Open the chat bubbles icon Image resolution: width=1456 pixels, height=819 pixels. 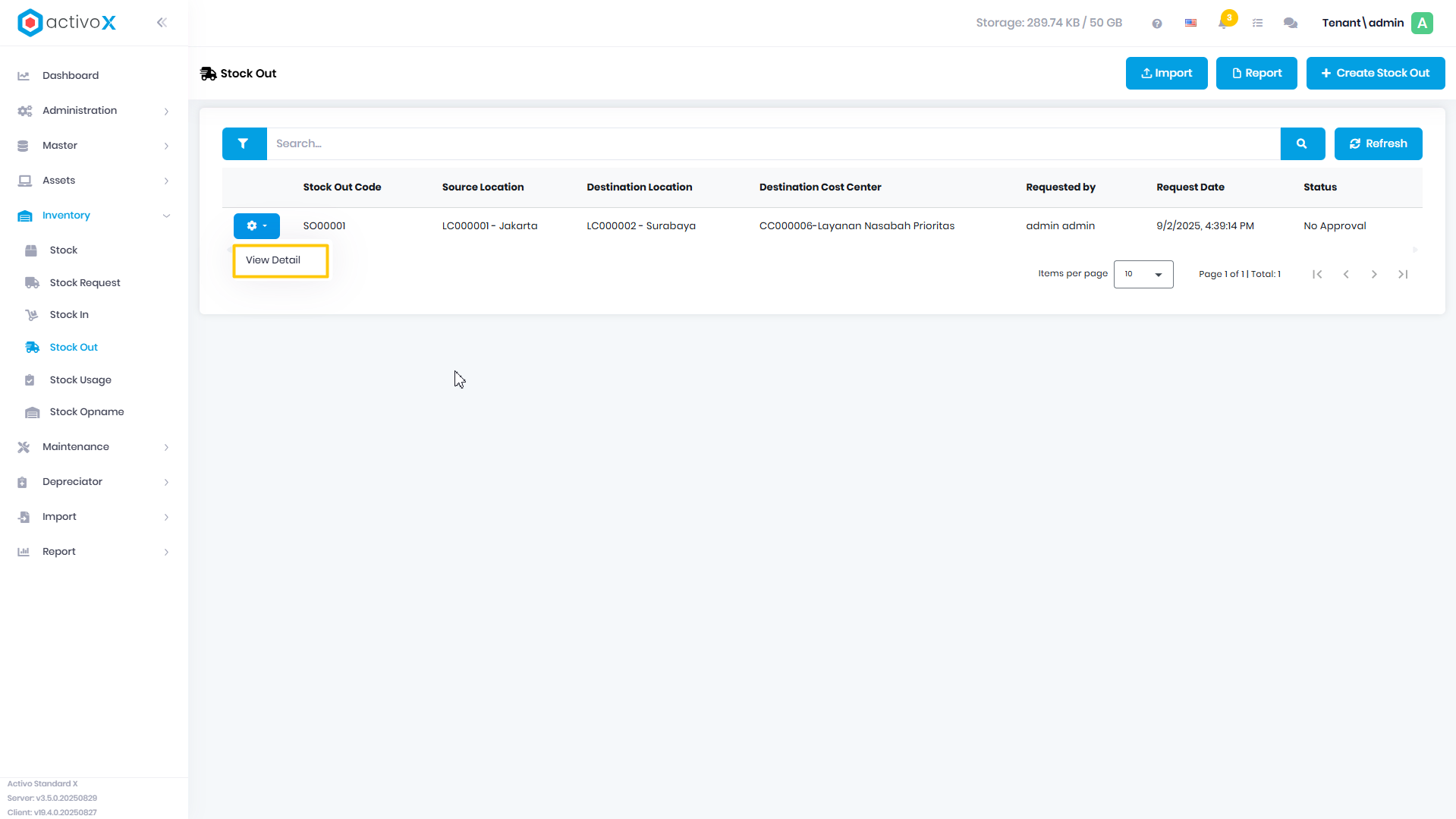click(x=1290, y=24)
